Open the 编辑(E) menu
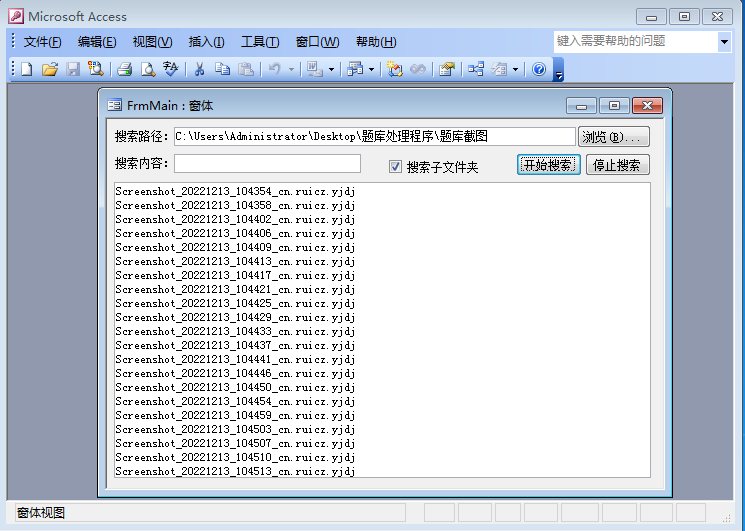 (x=97, y=42)
